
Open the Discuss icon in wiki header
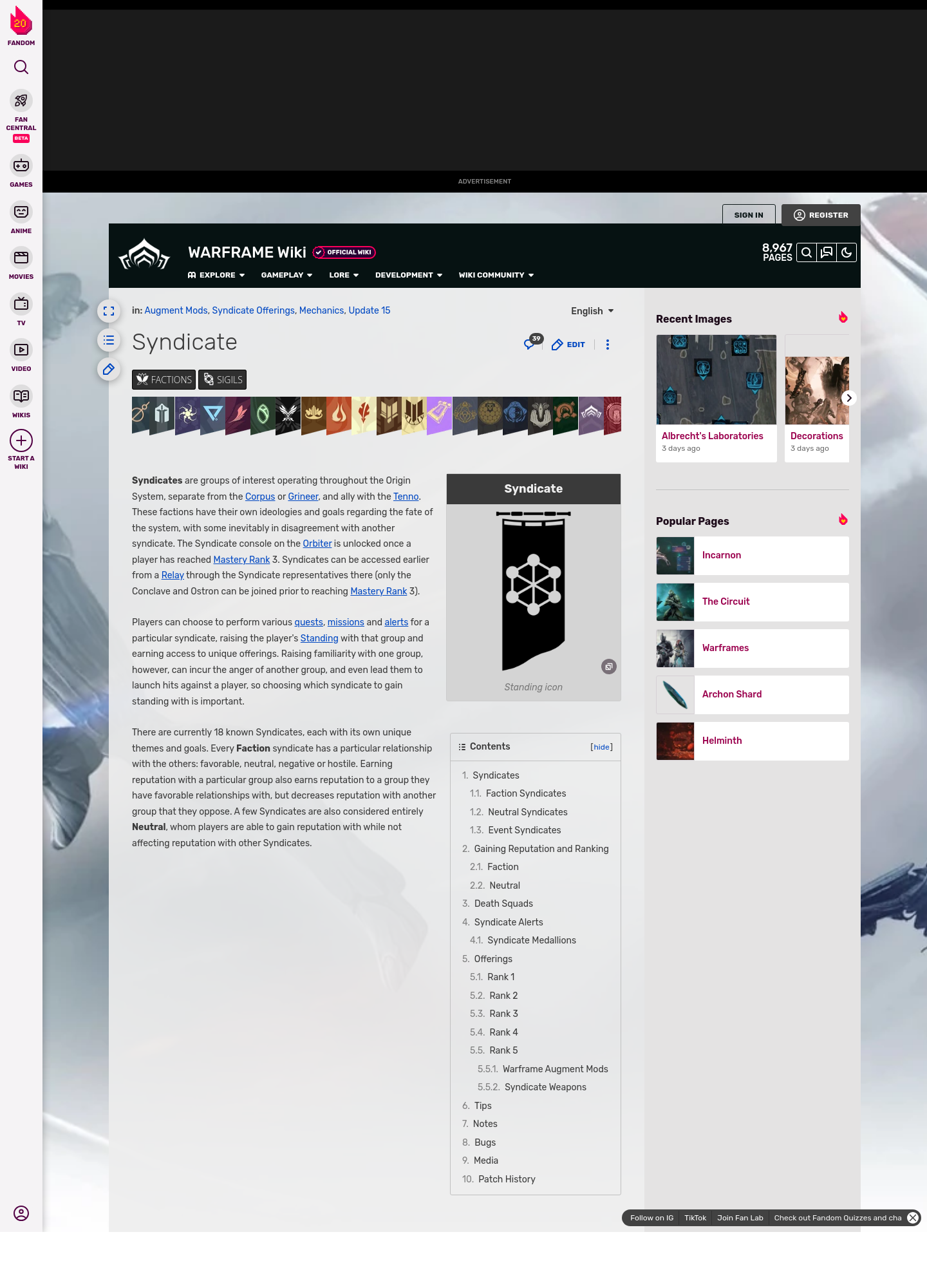click(x=827, y=252)
